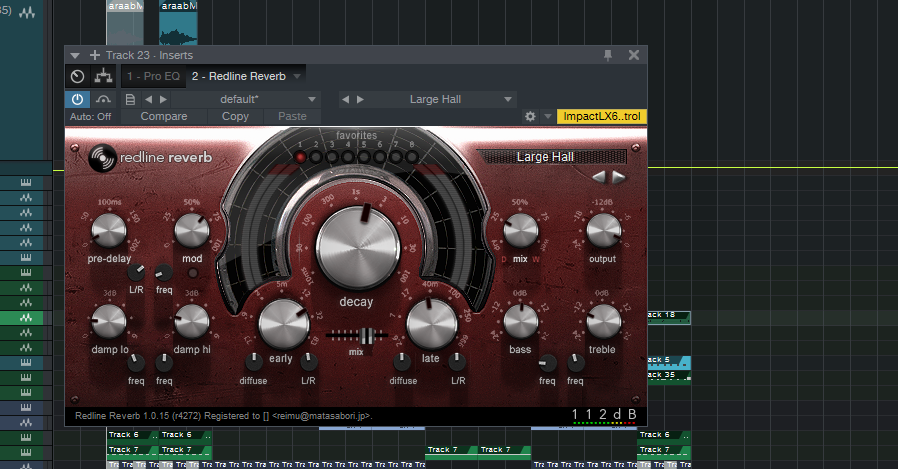Click the bypass icon next to power button
This screenshot has width=898, height=469.
pyautogui.click(x=103, y=99)
